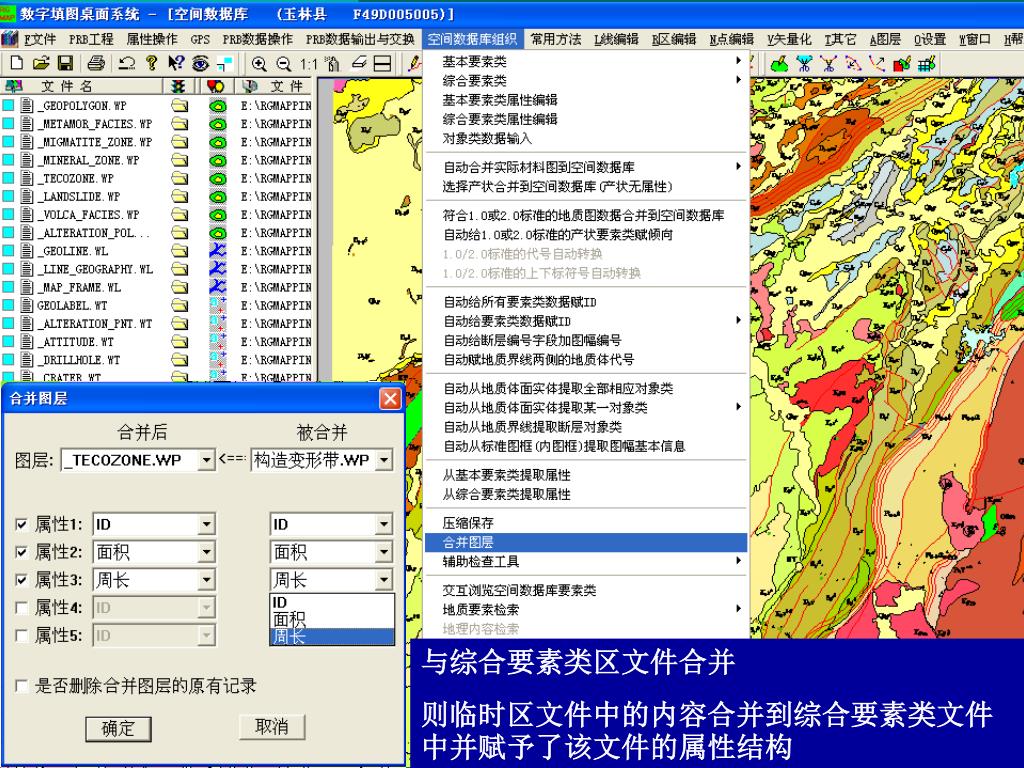Close the 合并图层 dialog
This screenshot has width=1024, height=768.
[x=391, y=398]
